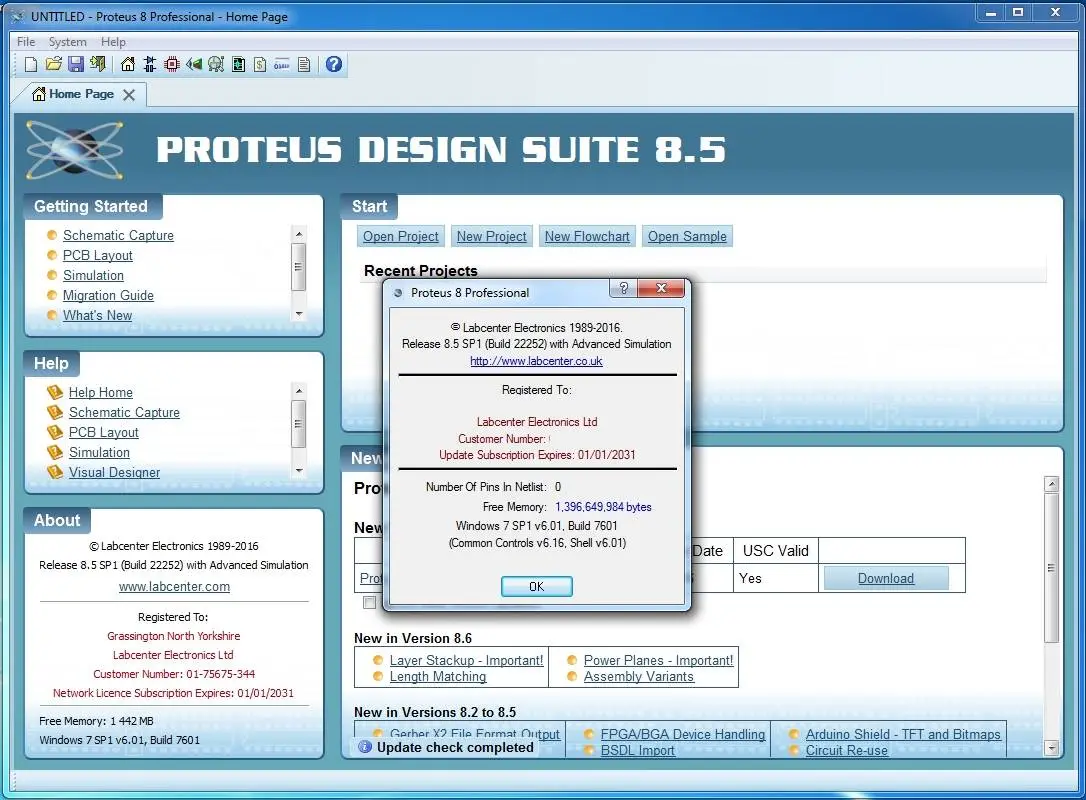Click Customer Number 01-75675-344 in About

point(174,674)
